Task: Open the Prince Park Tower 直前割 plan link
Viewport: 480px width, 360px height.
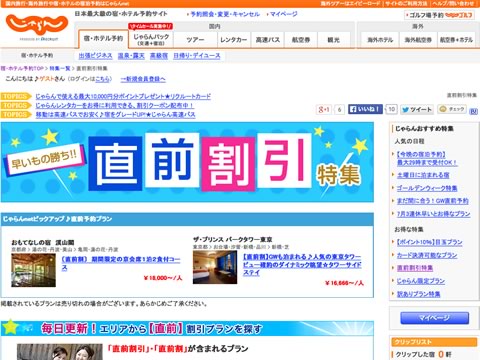Action: [x=302, y=265]
